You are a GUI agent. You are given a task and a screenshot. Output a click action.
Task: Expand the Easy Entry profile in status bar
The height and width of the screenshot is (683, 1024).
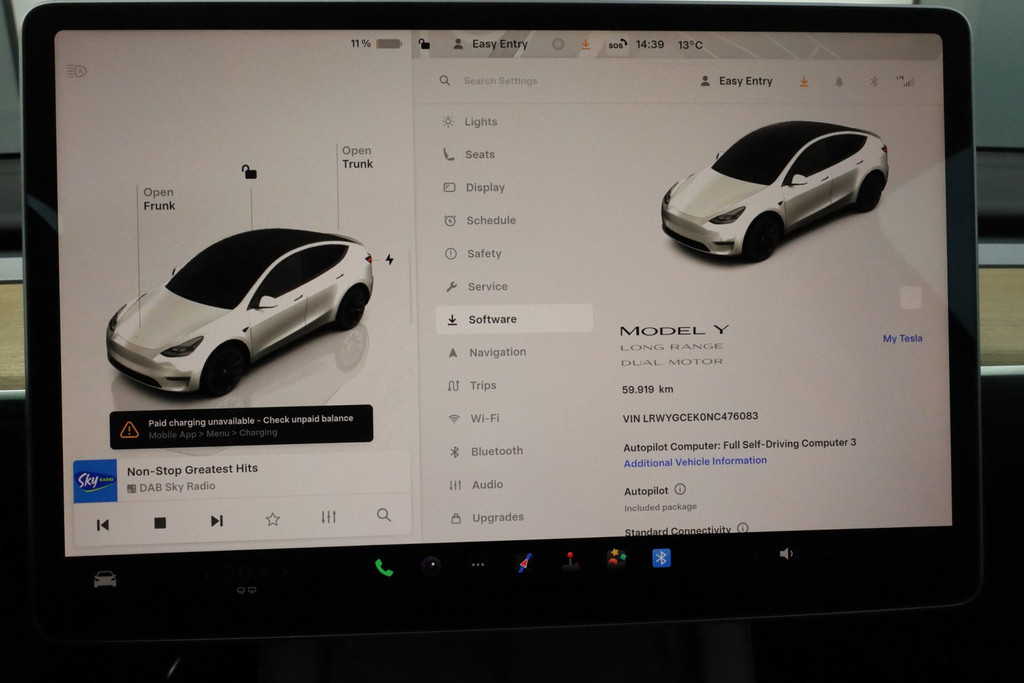(x=490, y=44)
